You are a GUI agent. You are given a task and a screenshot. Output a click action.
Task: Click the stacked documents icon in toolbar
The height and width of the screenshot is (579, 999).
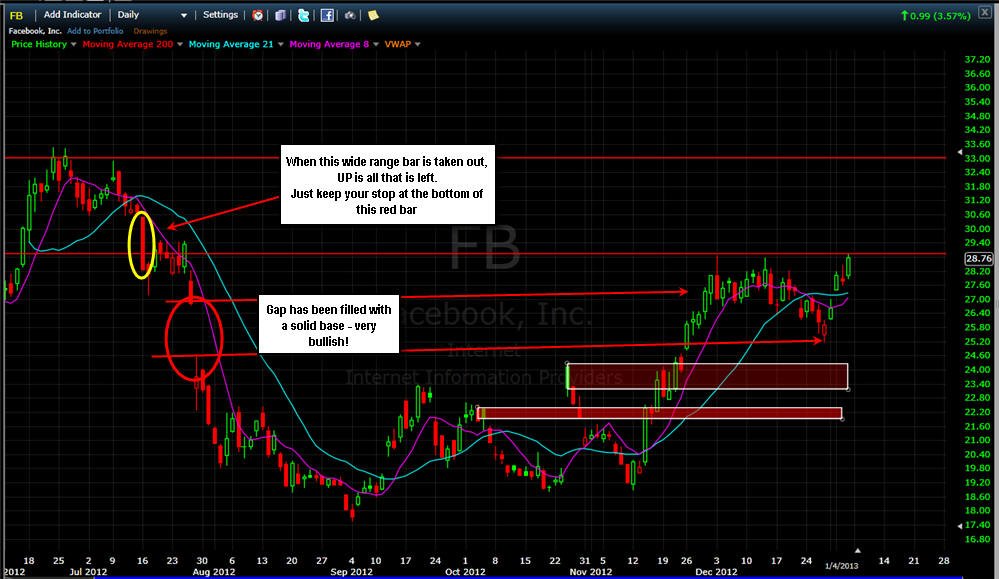[280, 15]
